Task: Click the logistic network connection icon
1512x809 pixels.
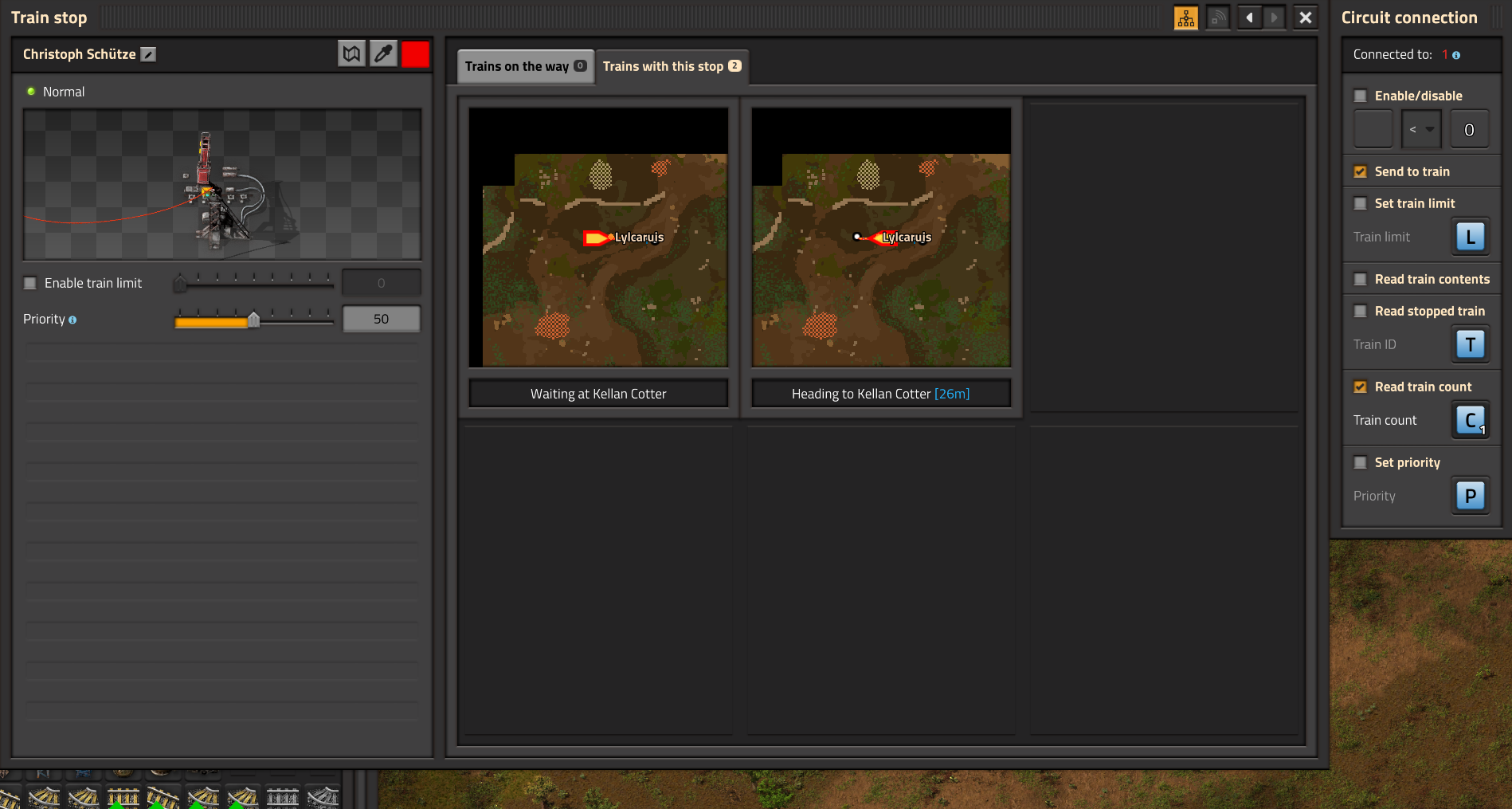Action: click(1218, 18)
